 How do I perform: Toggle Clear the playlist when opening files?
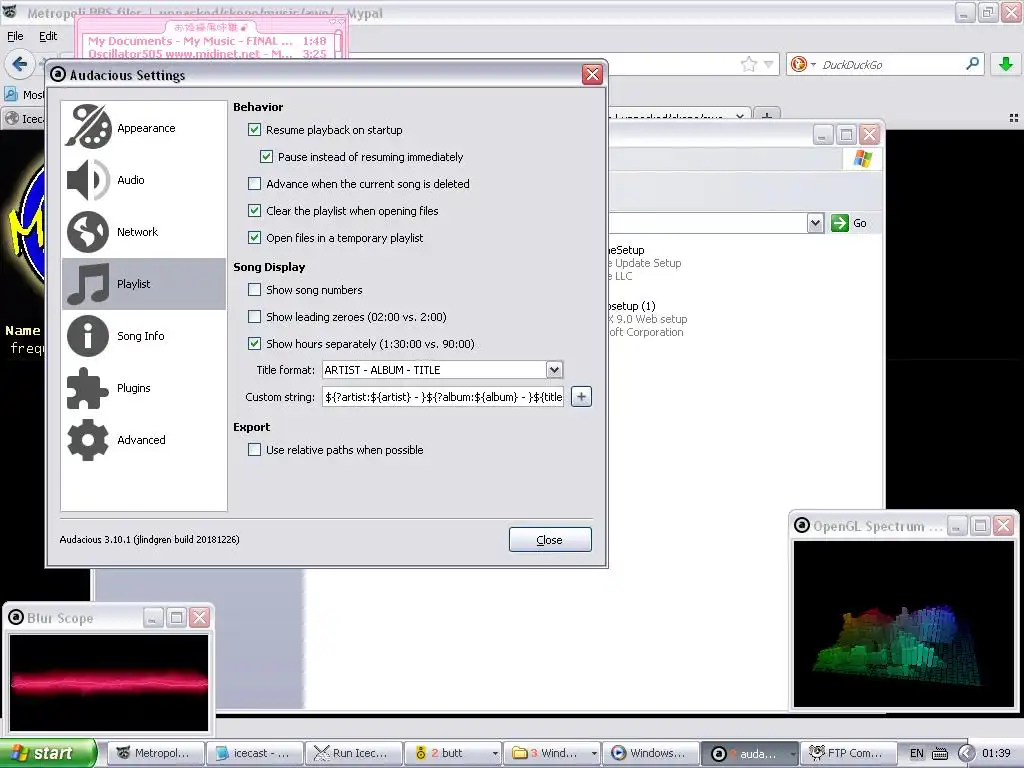point(255,211)
